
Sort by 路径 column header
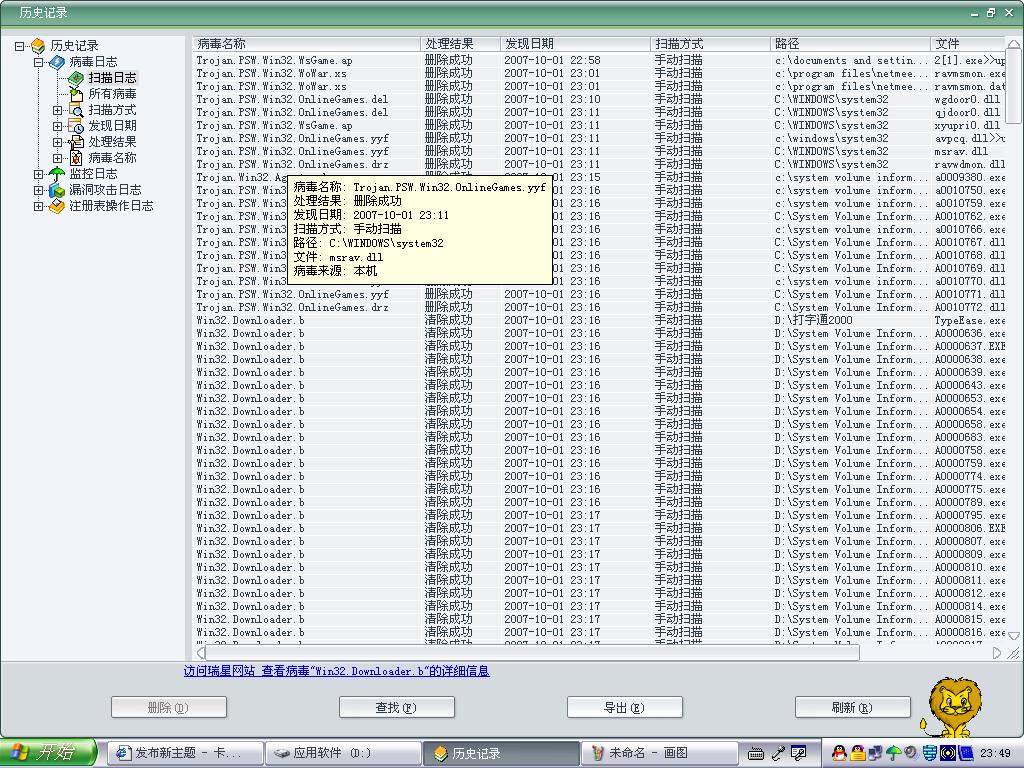point(850,44)
